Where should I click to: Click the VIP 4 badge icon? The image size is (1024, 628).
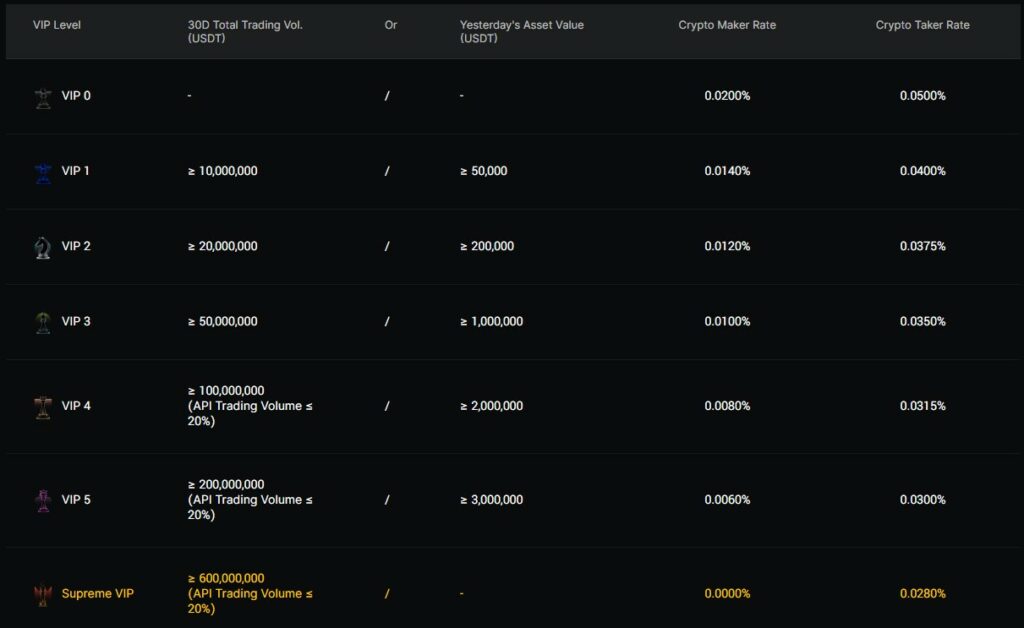(x=43, y=407)
